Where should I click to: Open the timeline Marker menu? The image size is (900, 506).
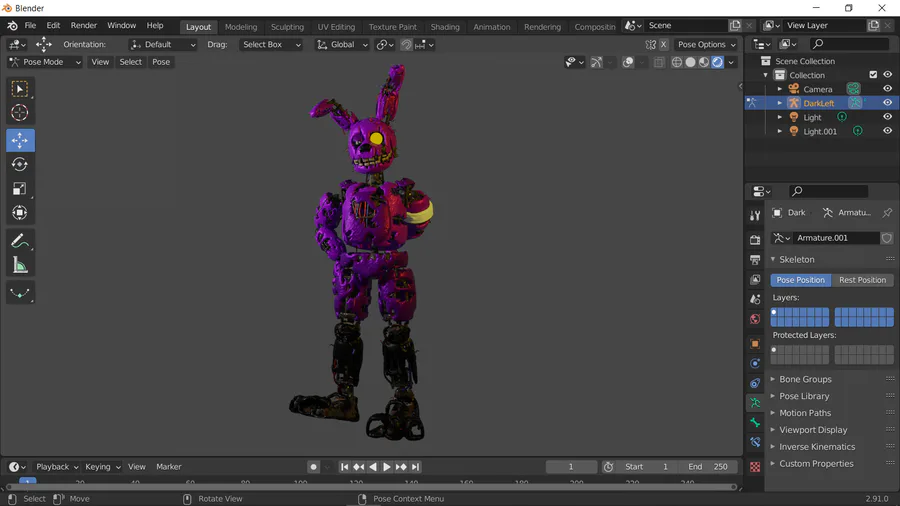coord(169,467)
